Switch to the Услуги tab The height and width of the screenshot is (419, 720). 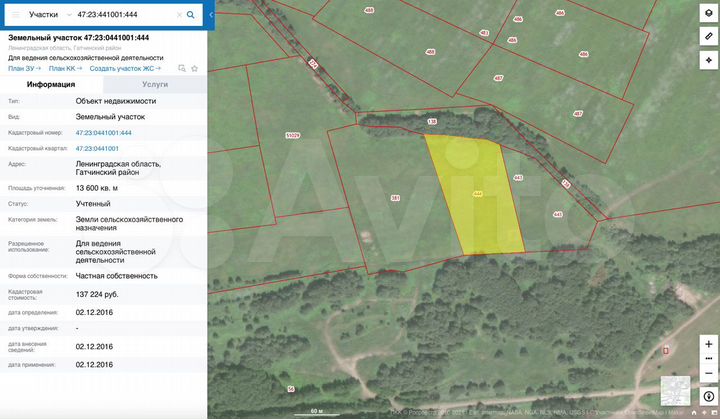(155, 85)
